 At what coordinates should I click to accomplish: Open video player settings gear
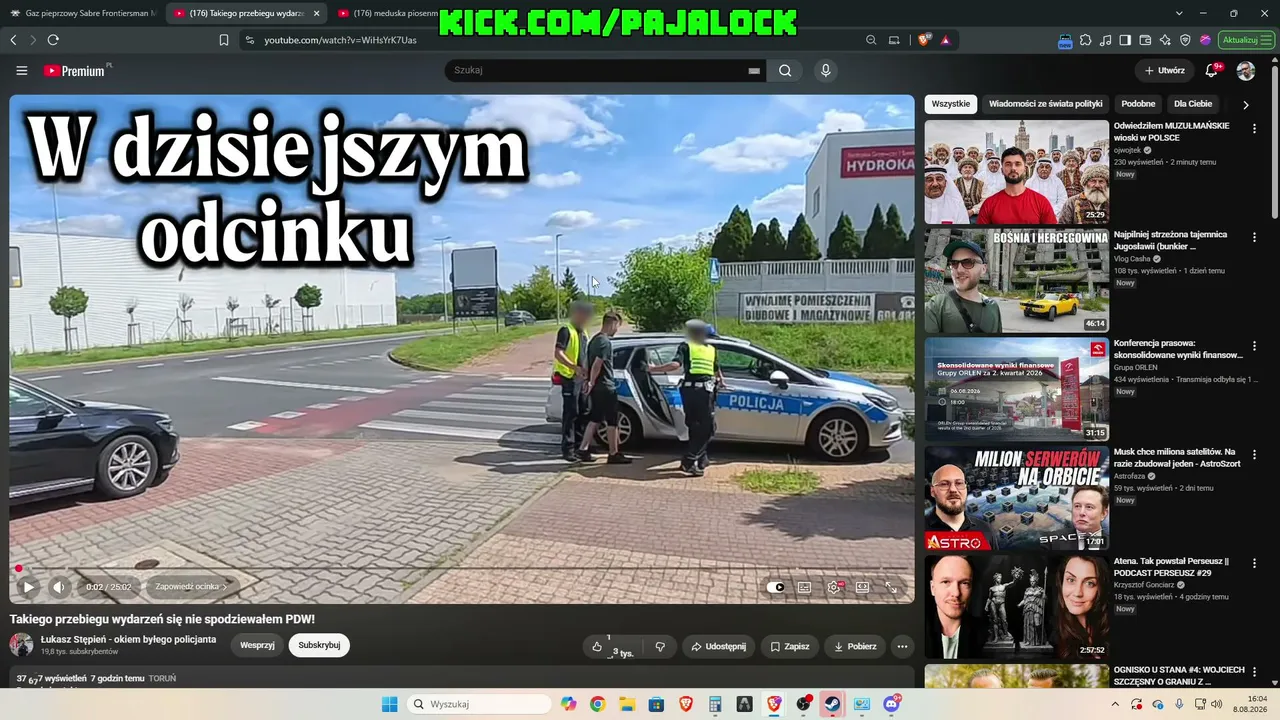(833, 587)
